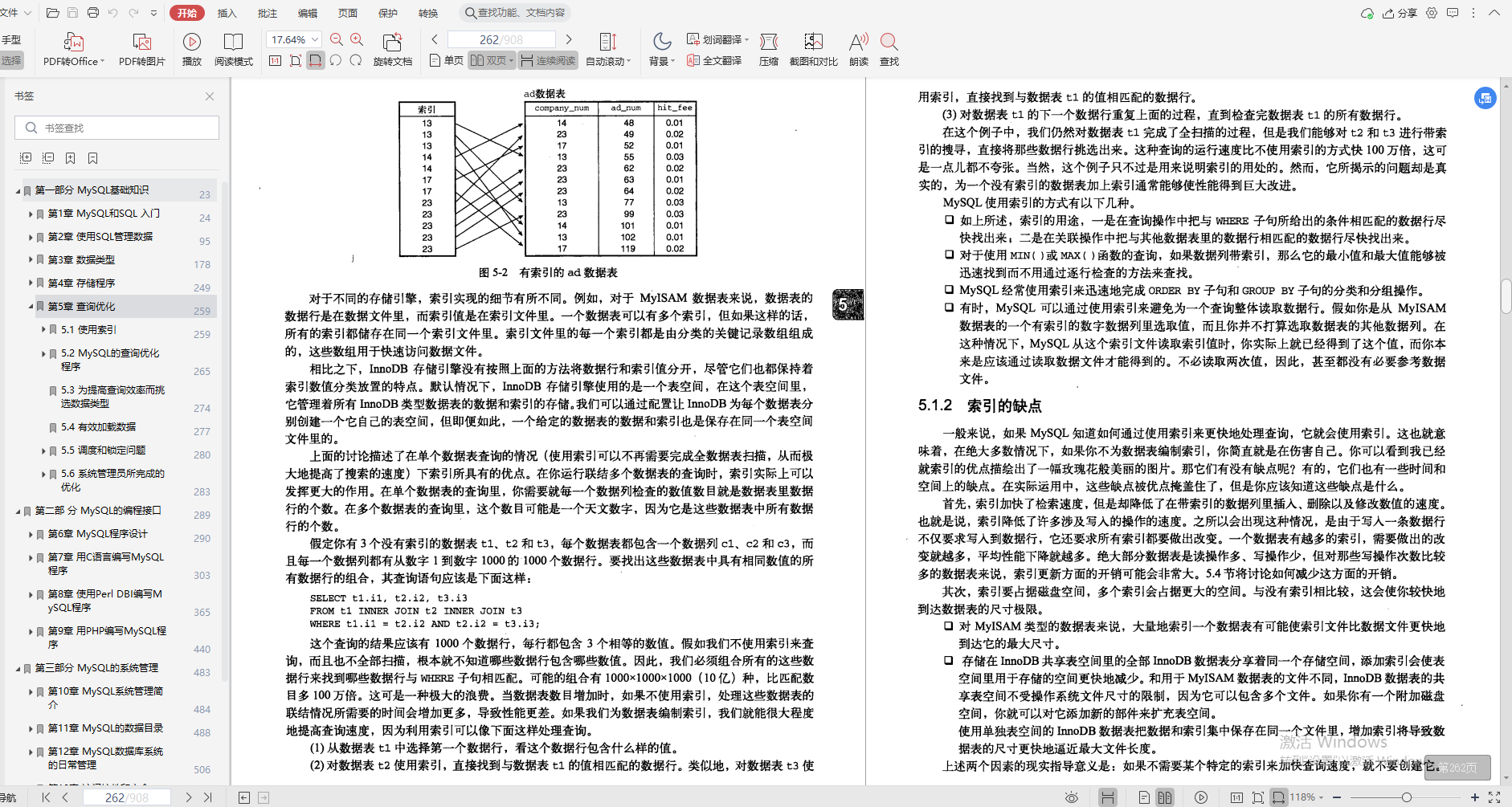
Task: Start 朗读 read-aloud
Action: [858, 47]
